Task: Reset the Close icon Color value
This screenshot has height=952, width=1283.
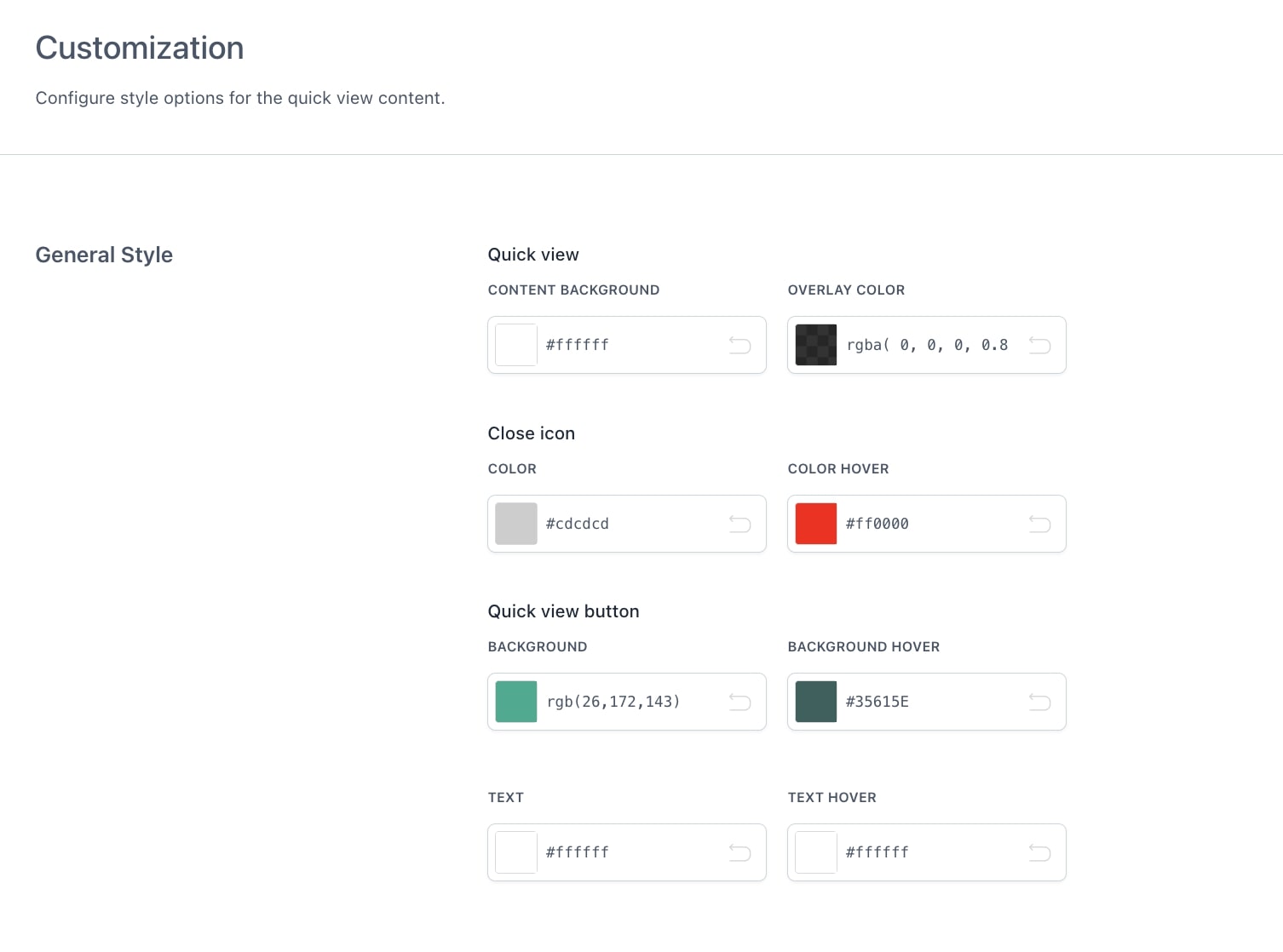Action: pos(739,524)
